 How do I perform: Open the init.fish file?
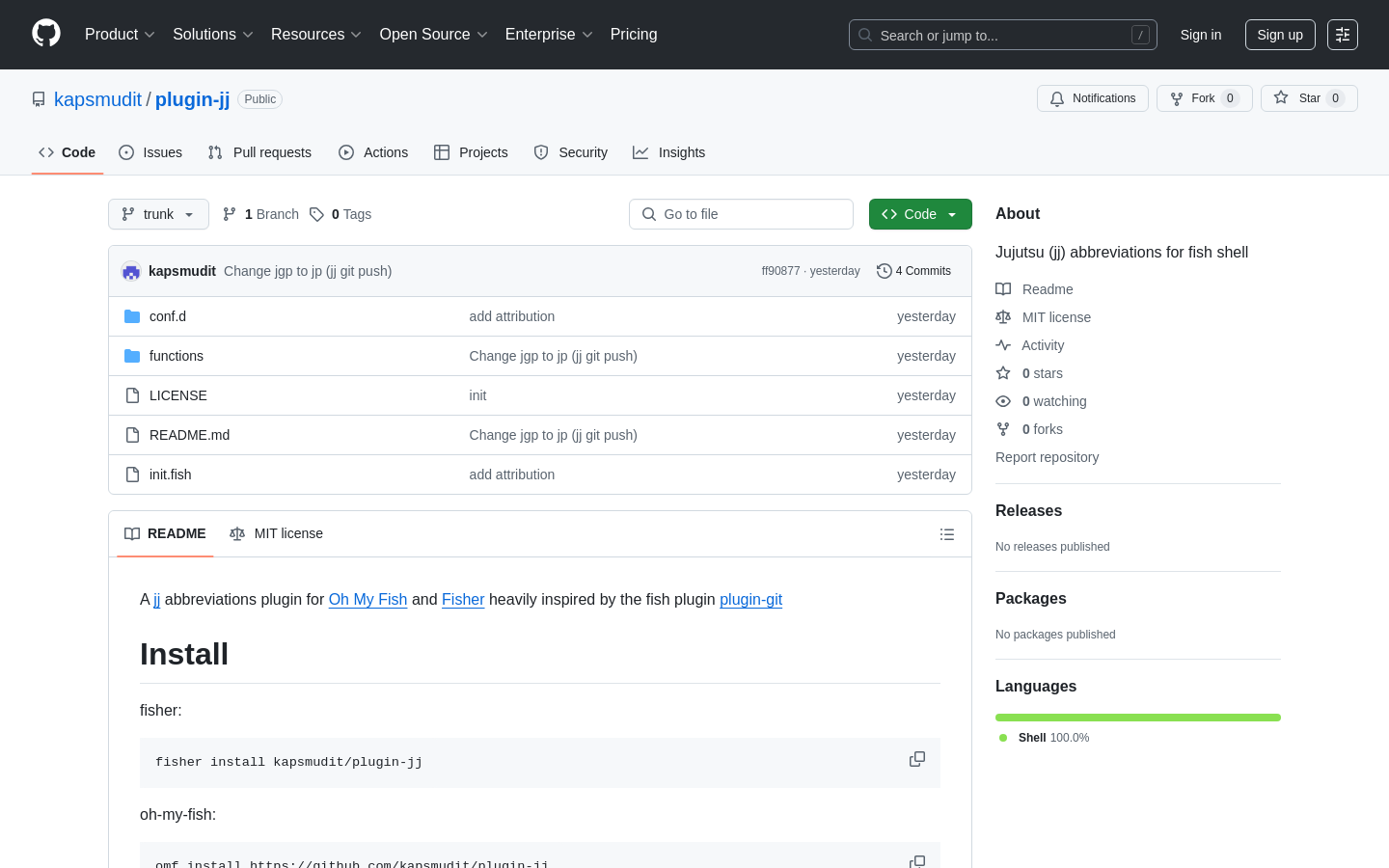coord(171,475)
